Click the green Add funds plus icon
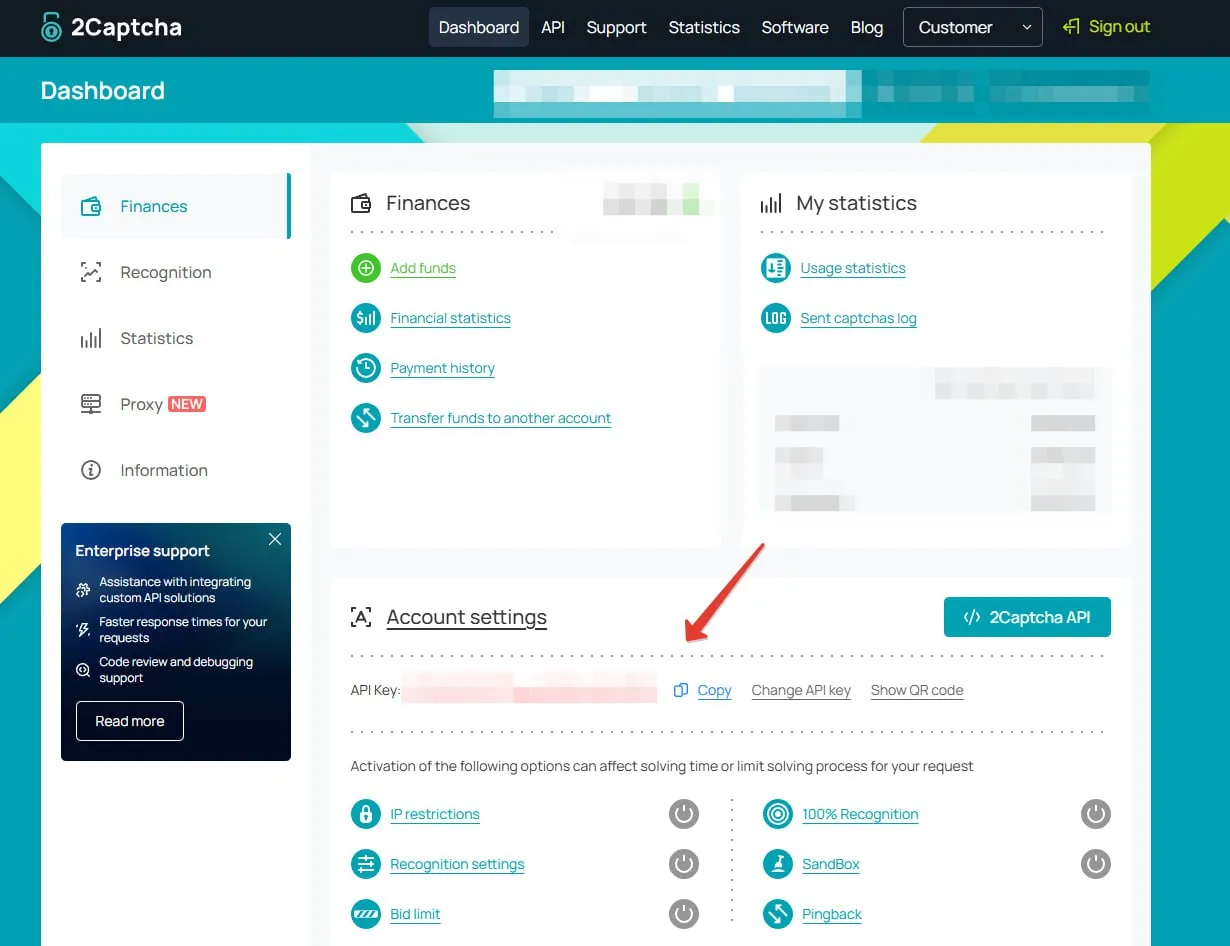Viewport: 1230px width, 946px height. (366, 268)
